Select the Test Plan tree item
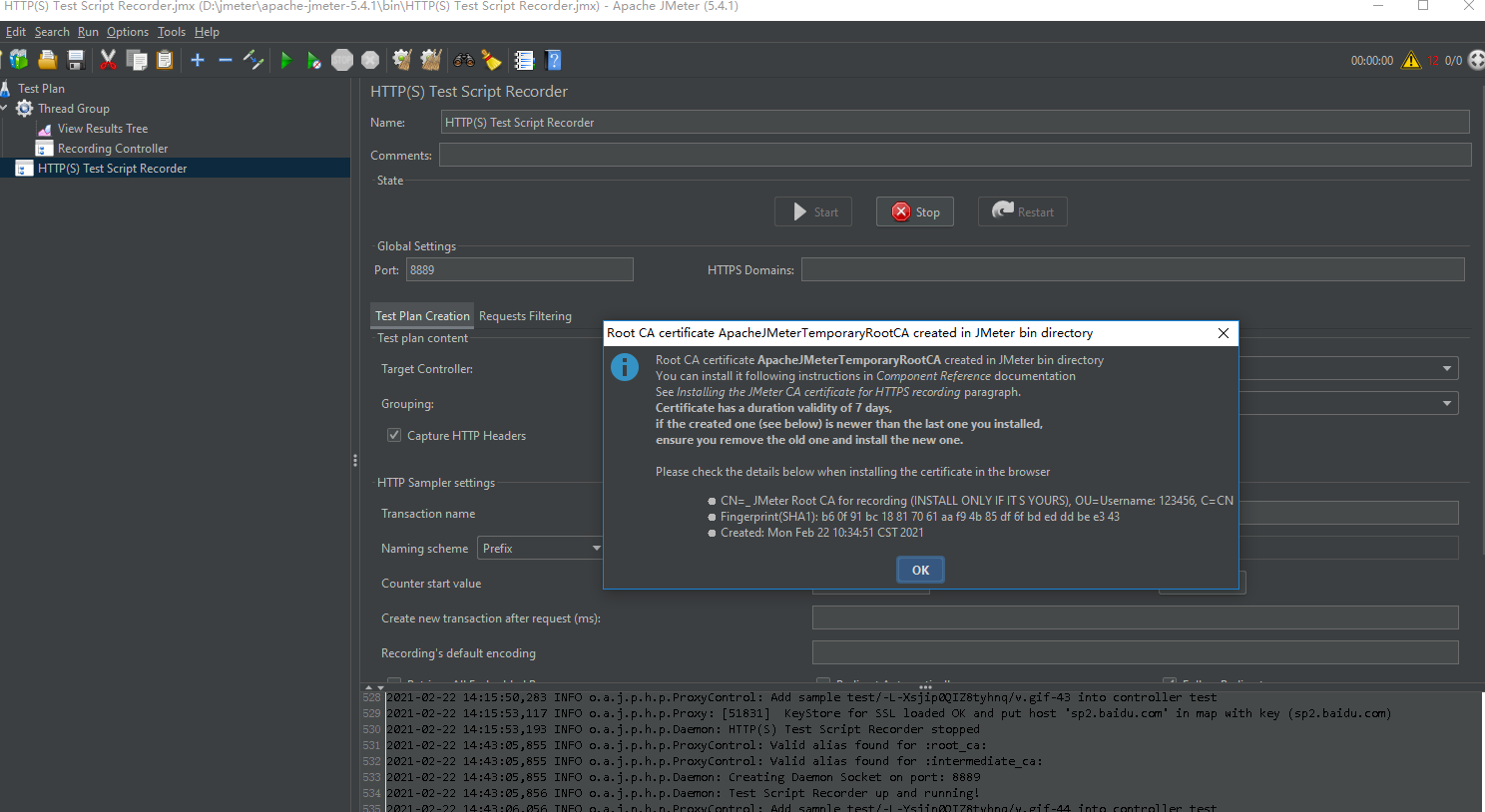 click(41, 89)
